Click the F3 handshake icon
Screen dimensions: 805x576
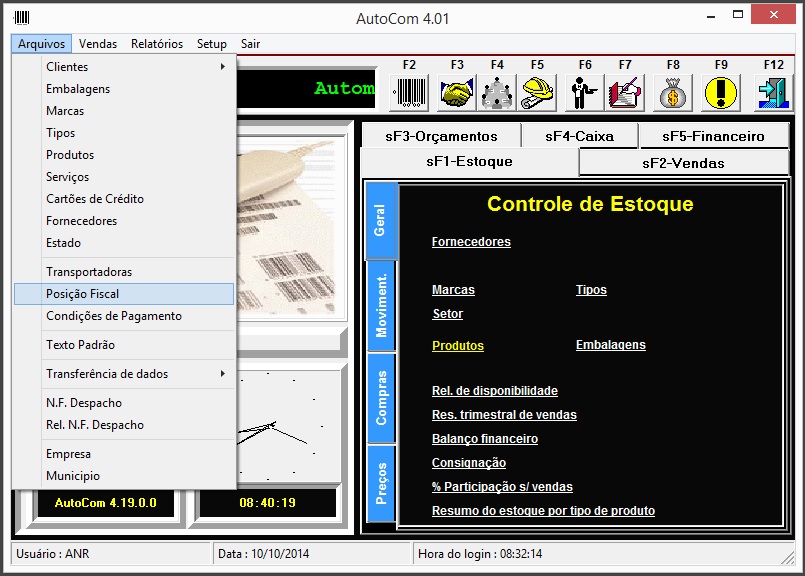tap(456, 93)
